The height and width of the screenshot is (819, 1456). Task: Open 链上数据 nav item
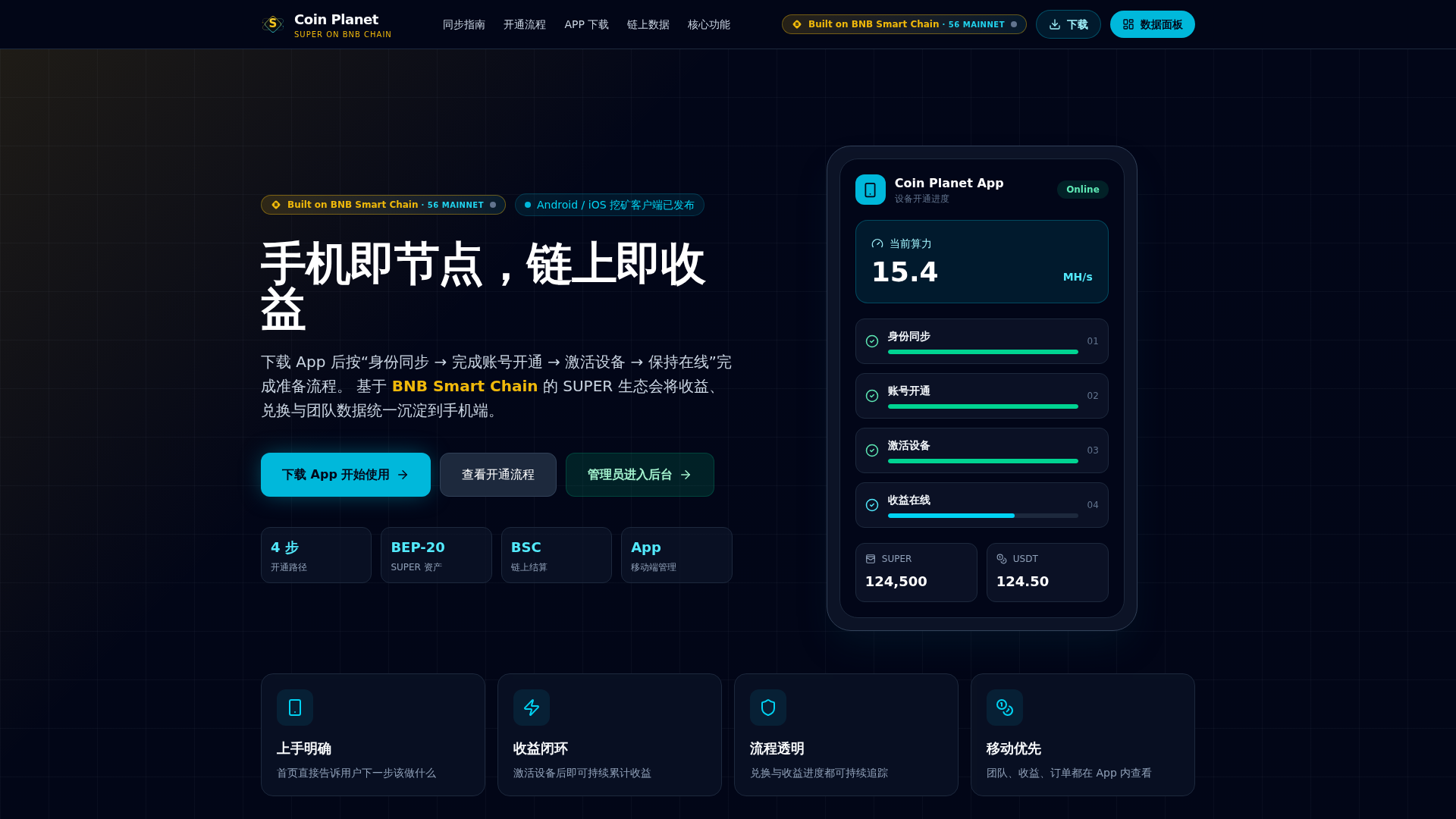tap(648, 24)
